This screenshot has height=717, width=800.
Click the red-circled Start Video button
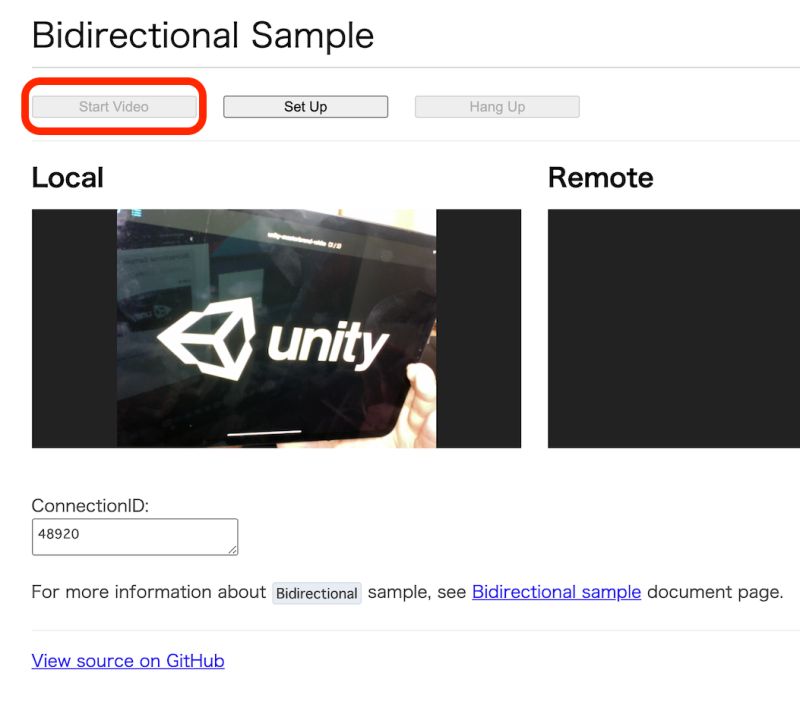[x=113, y=106]
